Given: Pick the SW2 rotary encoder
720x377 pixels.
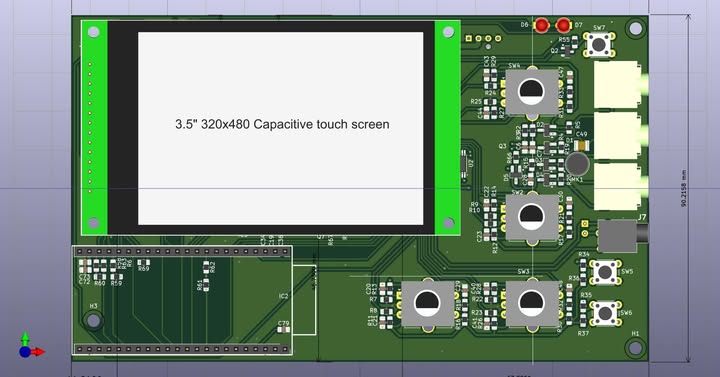Looking at the screenshot, I should pyautogui.click(x=532, y=217).
